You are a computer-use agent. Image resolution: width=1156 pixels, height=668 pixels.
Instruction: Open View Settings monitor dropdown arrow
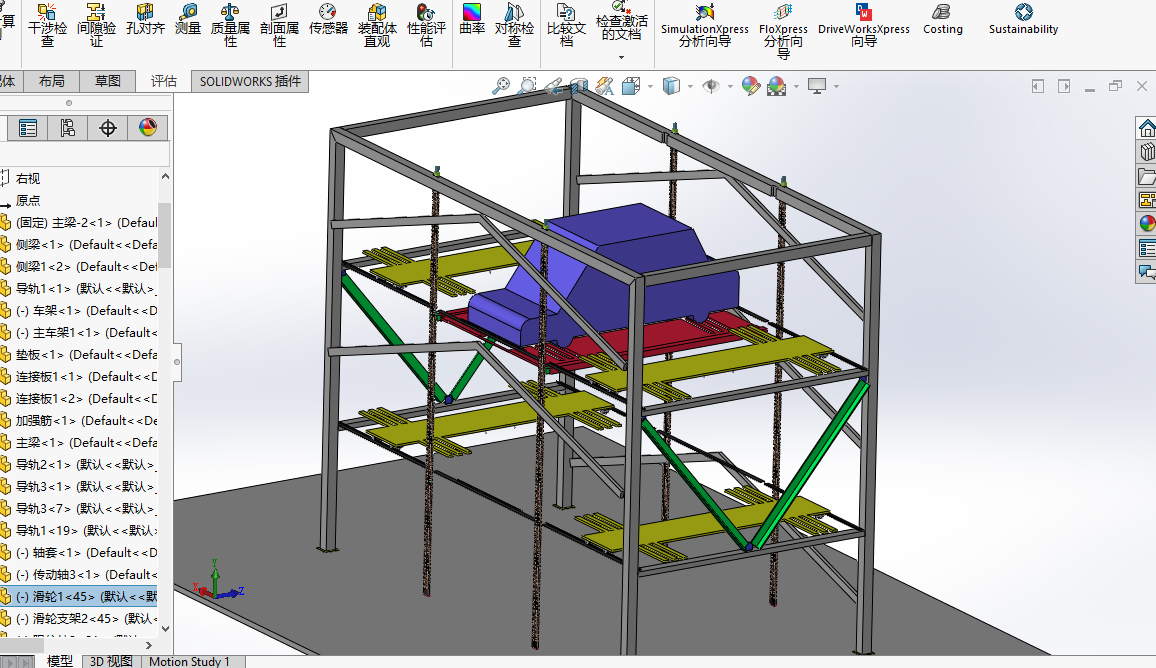836,87
